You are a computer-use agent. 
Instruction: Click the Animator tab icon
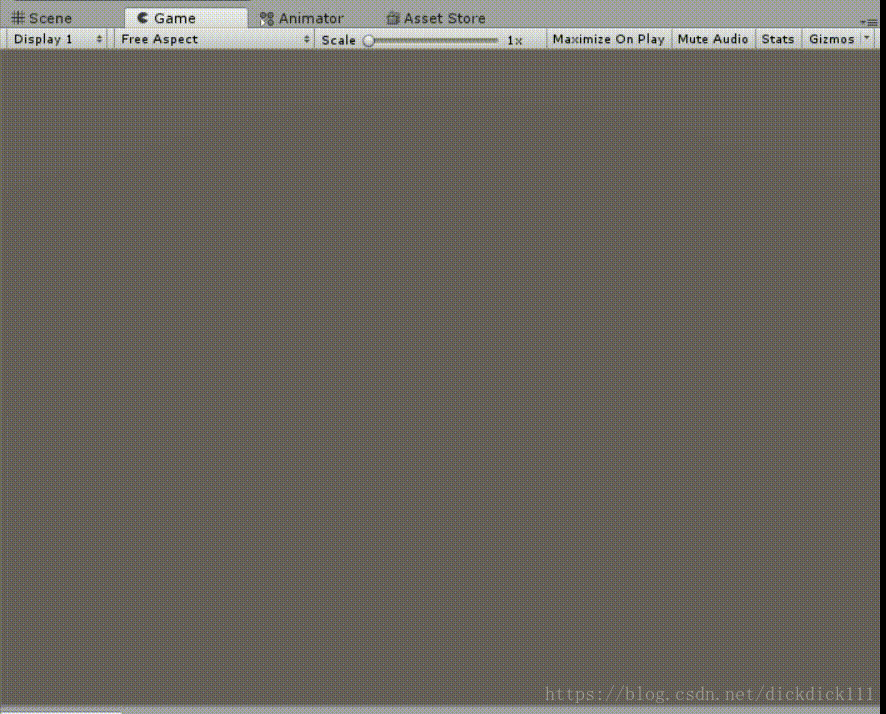(266, 19)
